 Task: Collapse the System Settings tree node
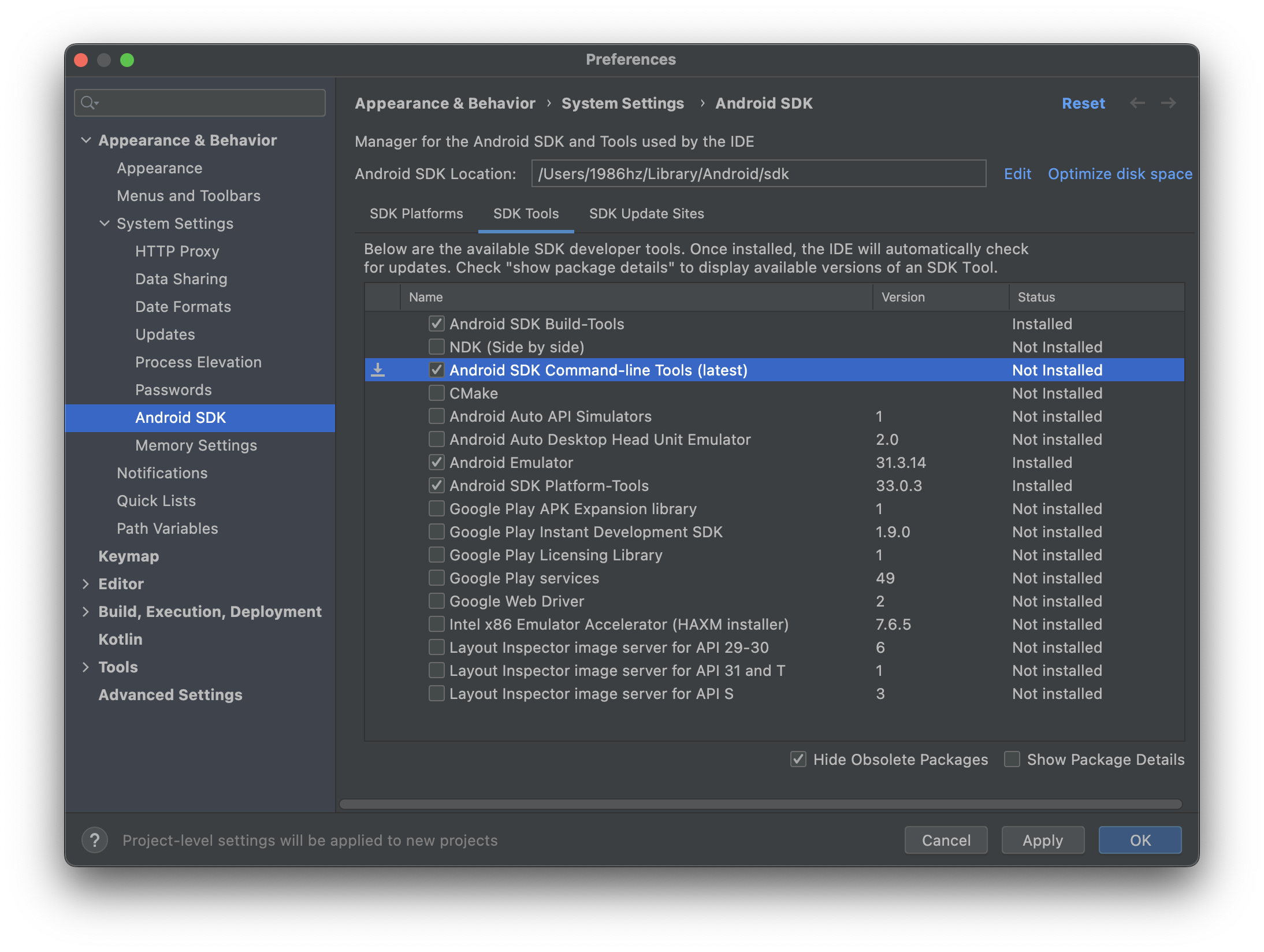pos(104,223)
